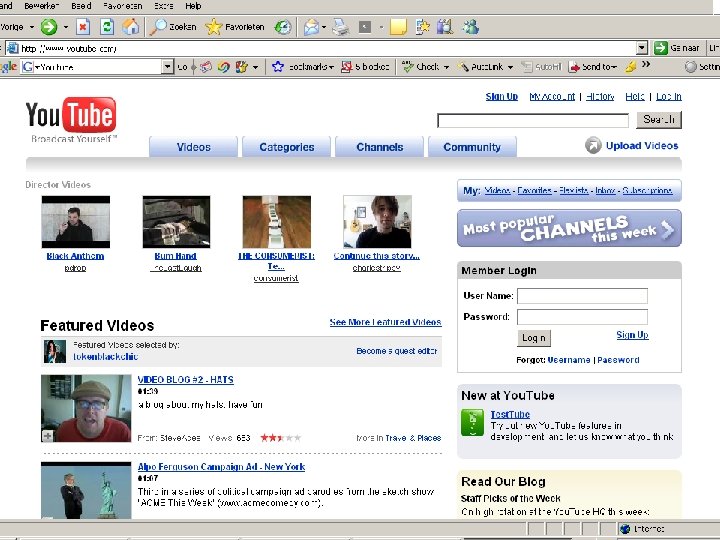Image resolution: width=720 pixels, height=540 pixels.
Task: Switch to the Categories tab
Action: point(287,147)
